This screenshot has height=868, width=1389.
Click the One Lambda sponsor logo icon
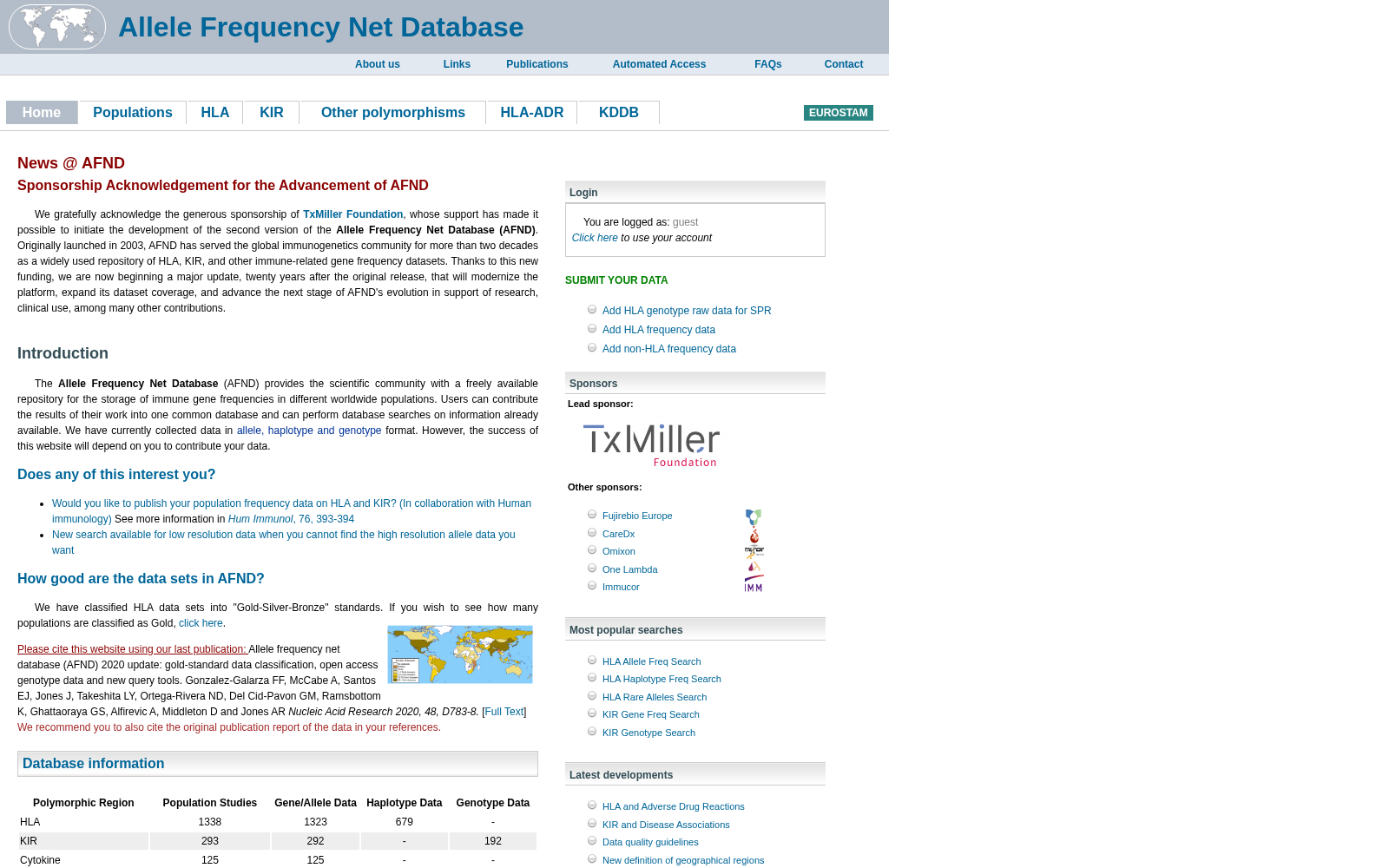point(754,567)
